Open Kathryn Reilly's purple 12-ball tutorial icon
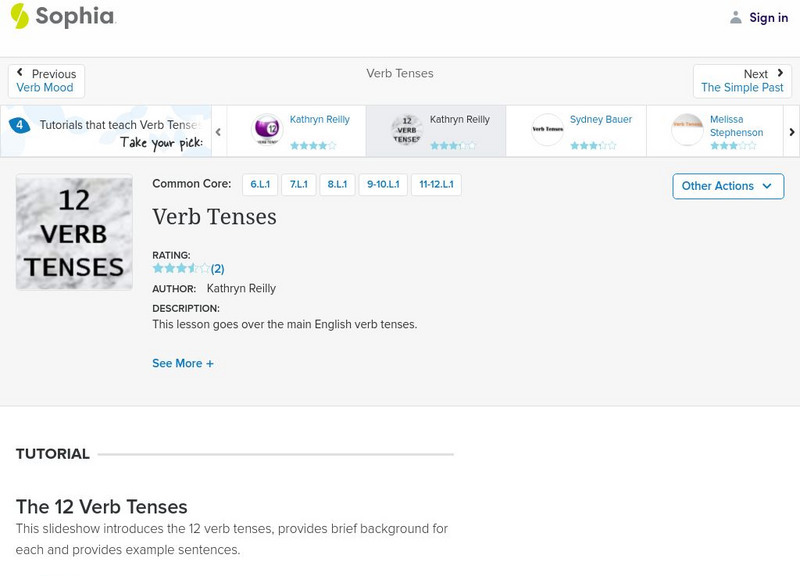Screen dimensions: 800x576 267,129
